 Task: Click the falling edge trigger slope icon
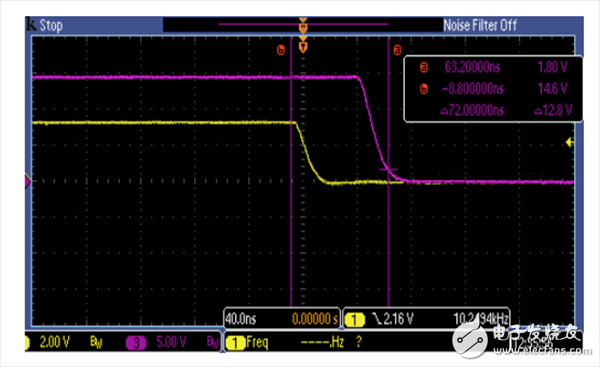coord(377,319)
